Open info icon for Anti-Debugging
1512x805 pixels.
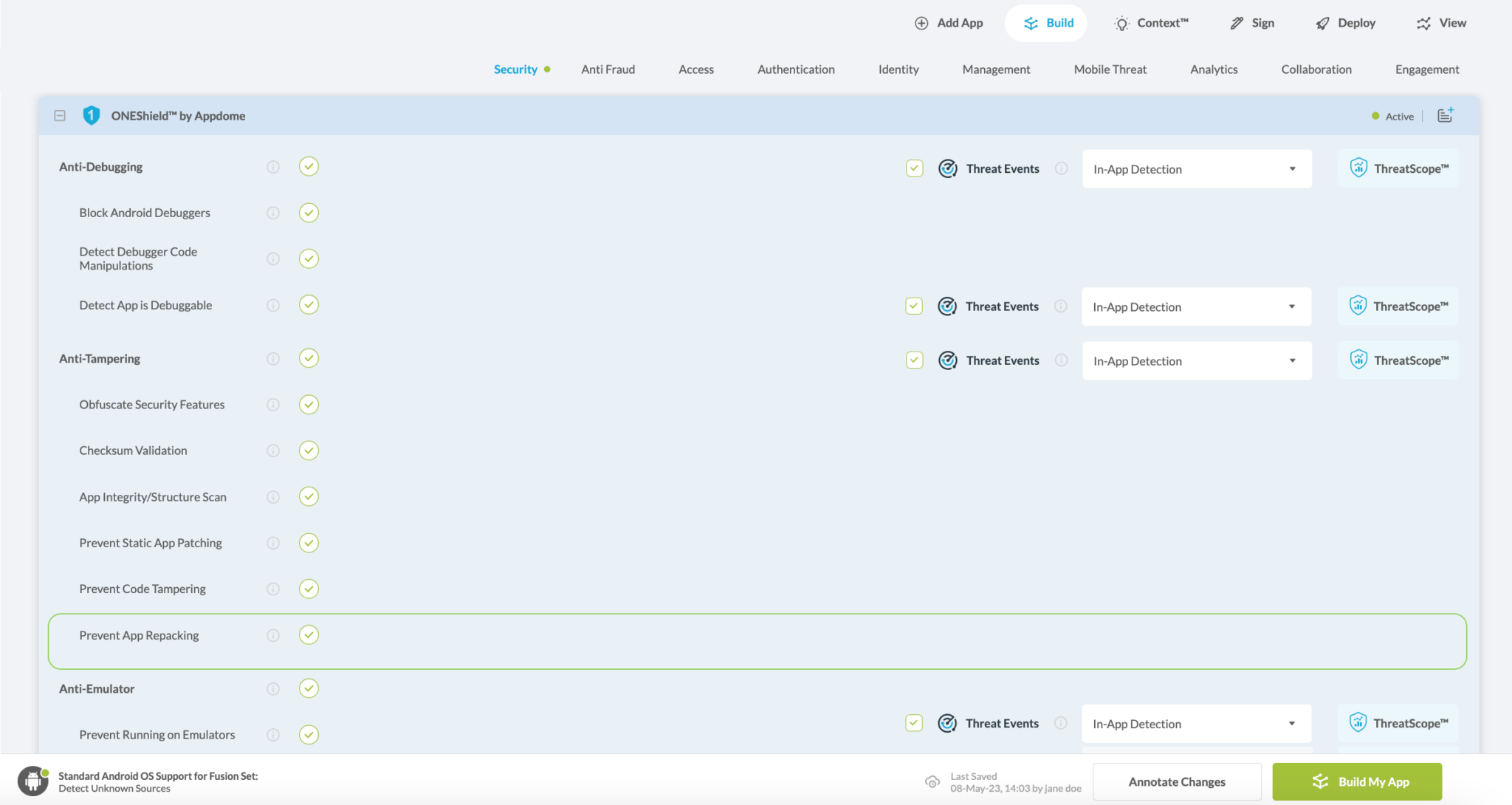[273, 167]
